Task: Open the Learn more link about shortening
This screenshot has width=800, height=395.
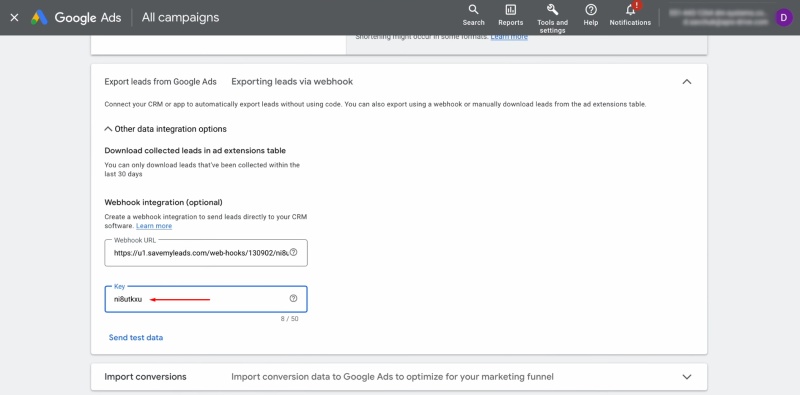Action: point(509,37)
